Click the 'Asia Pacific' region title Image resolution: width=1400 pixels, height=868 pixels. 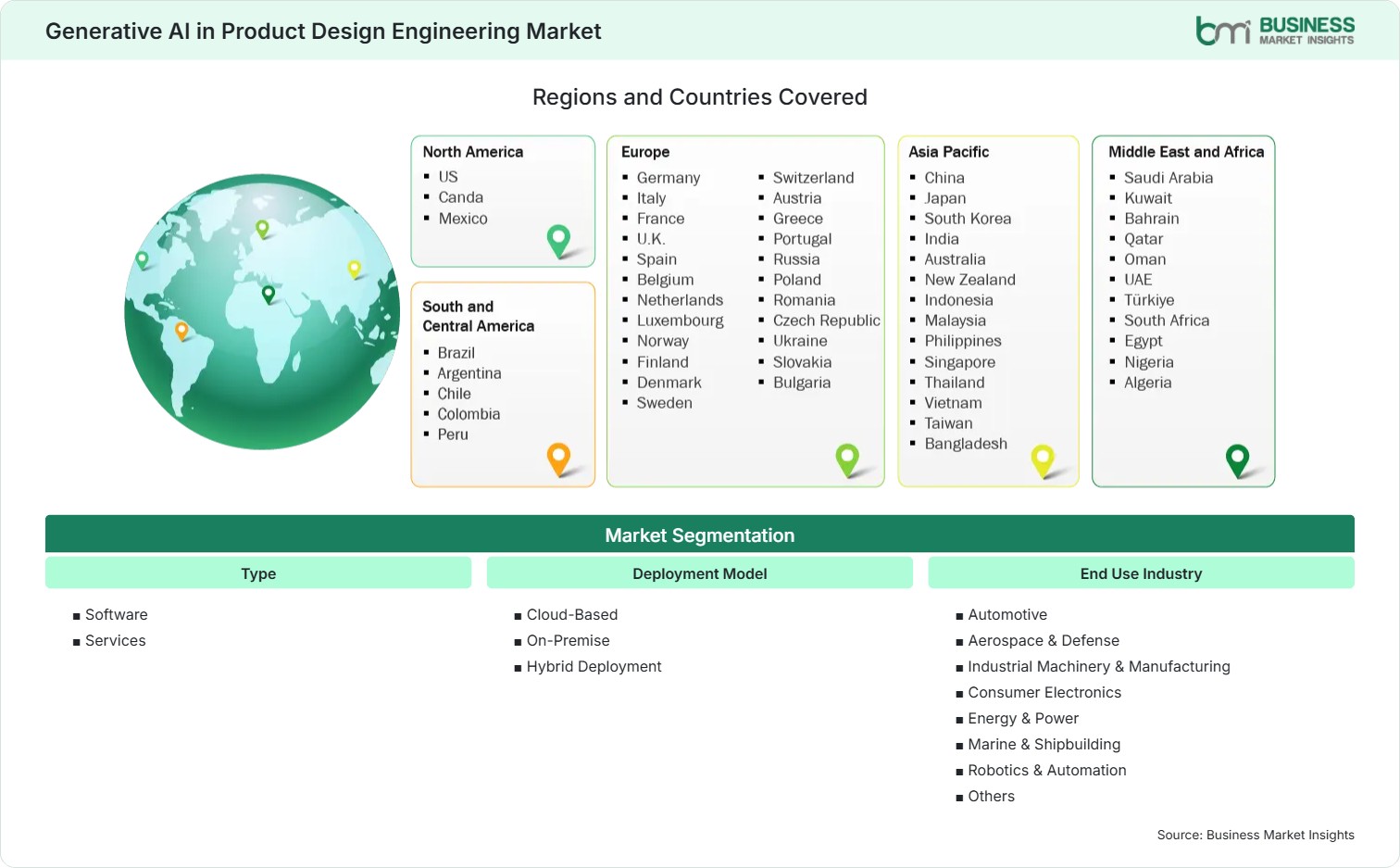pyautogui.click(x=949, y=152)
